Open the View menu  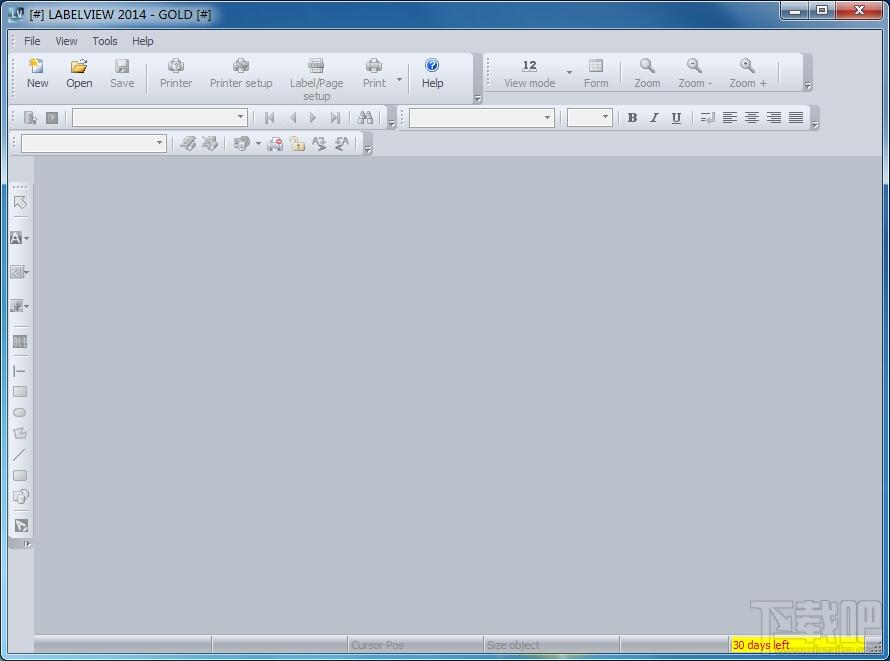point(66,41)
